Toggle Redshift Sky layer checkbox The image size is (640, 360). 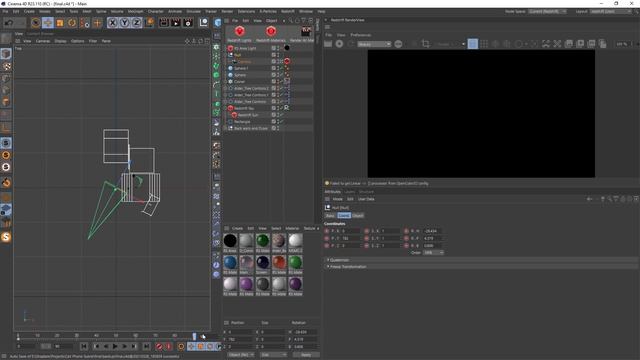(x=274, y=108)
